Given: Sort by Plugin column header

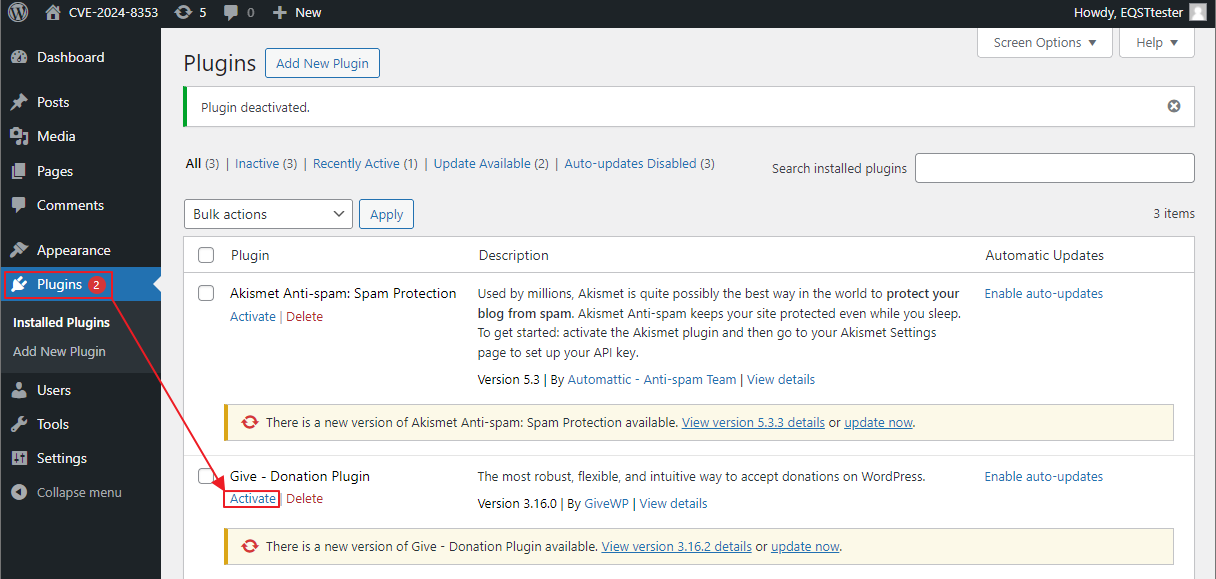Looking at the screenshot, I should click(250, 255).
